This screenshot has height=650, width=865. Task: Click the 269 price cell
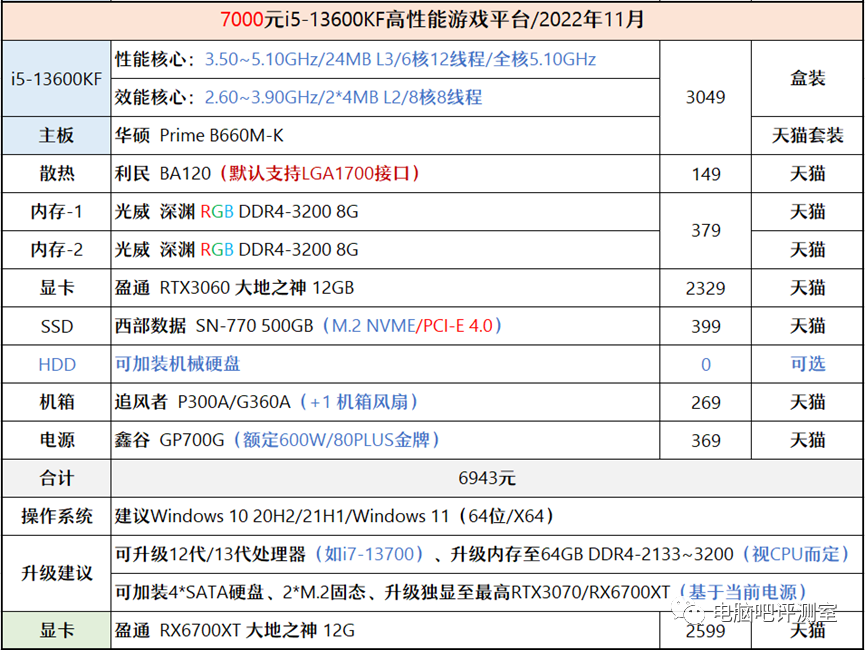pos(706,402)
